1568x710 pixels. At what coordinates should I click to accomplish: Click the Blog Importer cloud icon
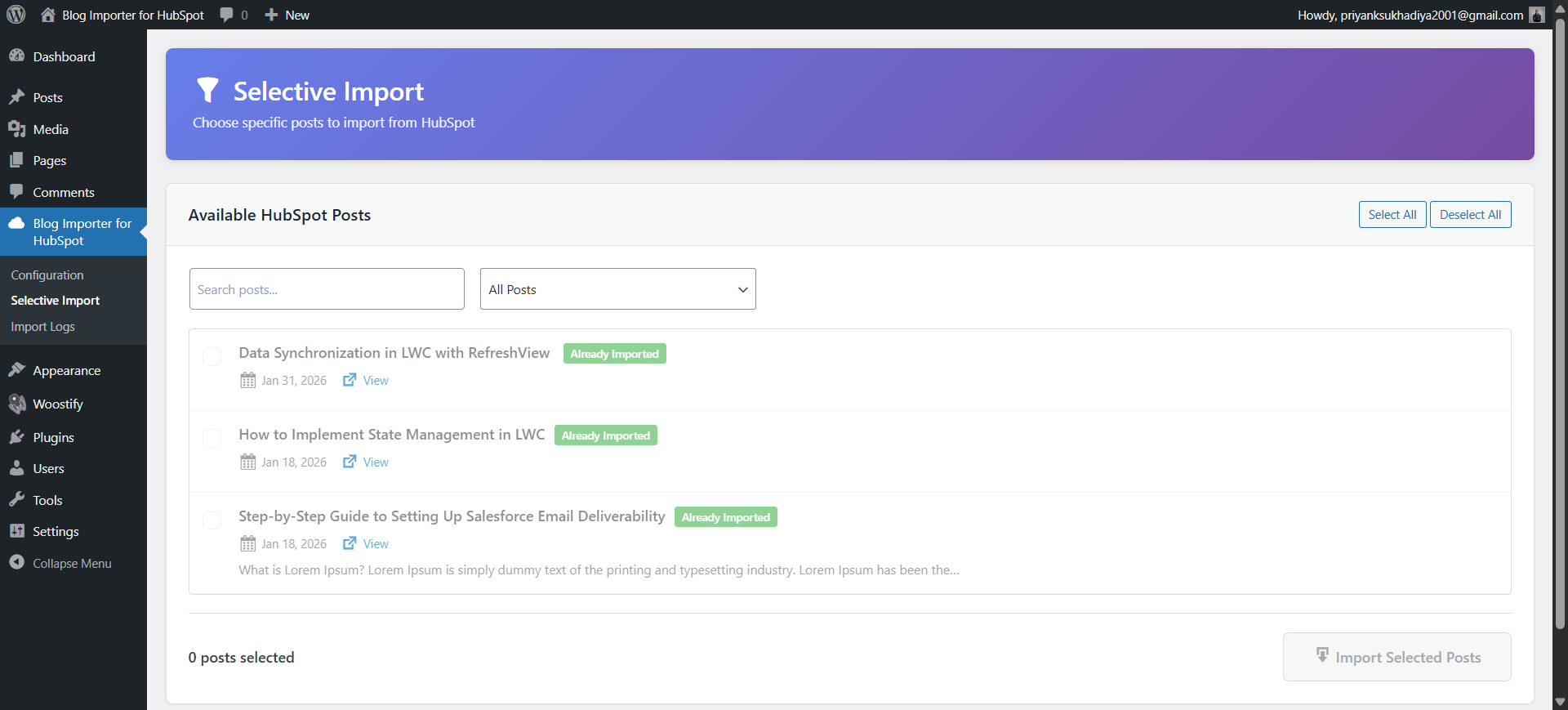point(16,223)
